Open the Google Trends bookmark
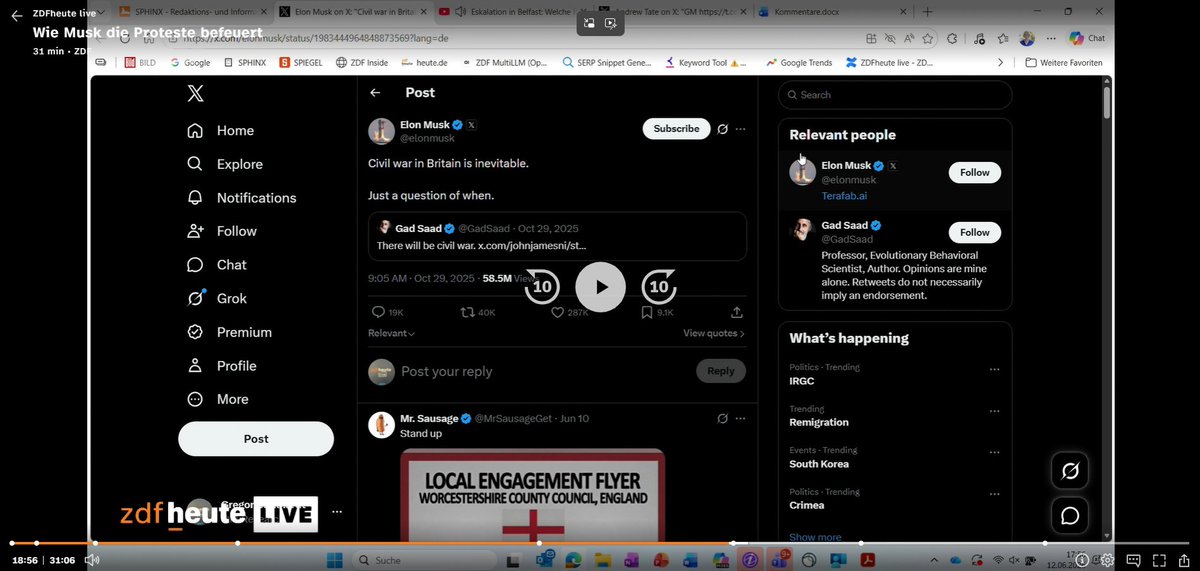Screen dimensions: 1200x571 coord(799,62)
